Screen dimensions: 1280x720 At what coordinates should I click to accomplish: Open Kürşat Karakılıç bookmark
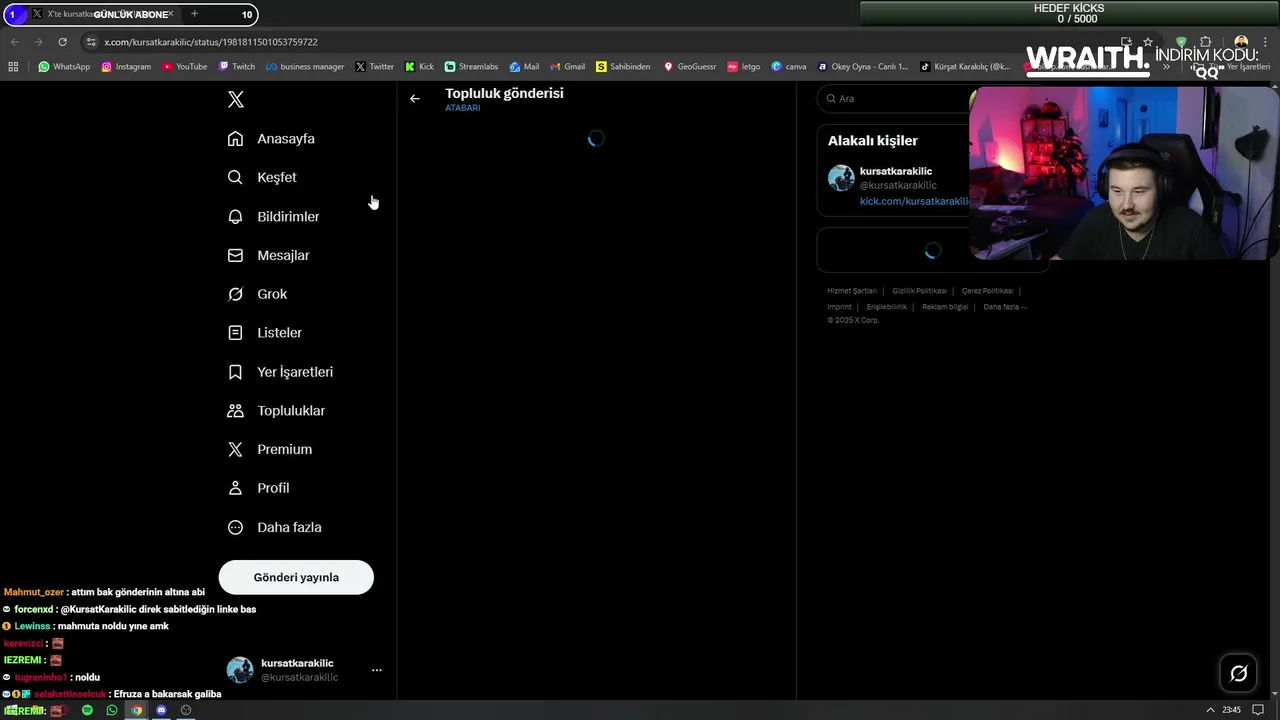tap(966, 67)
